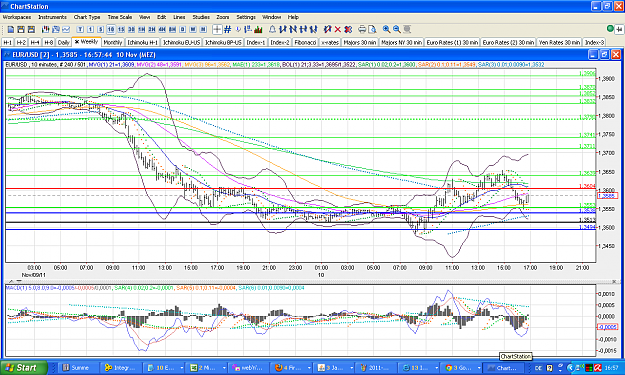Viewport: 625px width, 375px height.
Task: Select the 5 minute time scale button
Action: [101, 29]
